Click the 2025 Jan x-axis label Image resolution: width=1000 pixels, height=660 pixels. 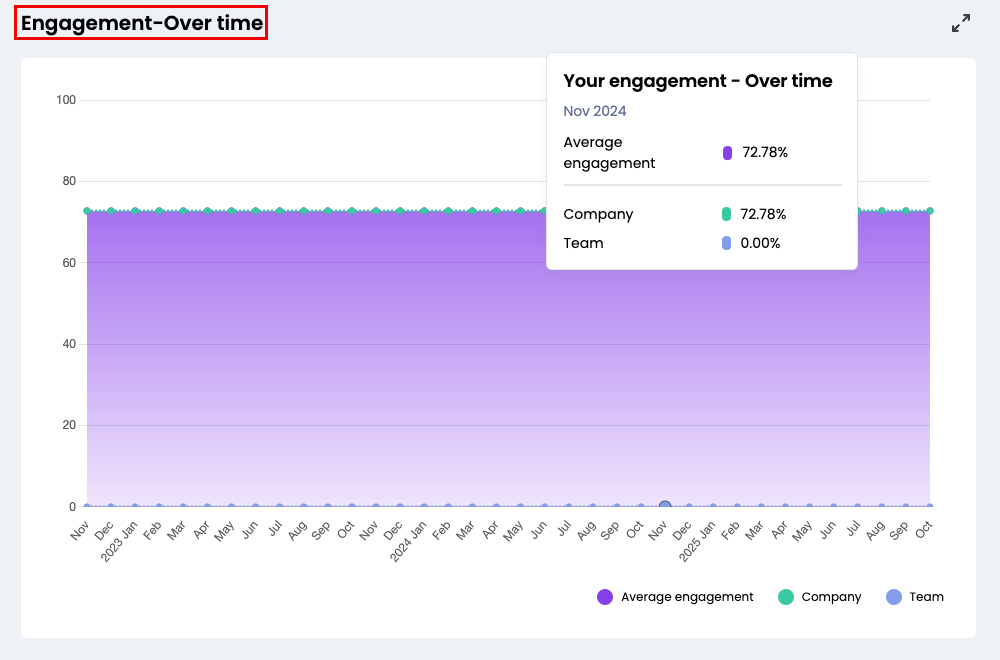click(x=697, y=540)
